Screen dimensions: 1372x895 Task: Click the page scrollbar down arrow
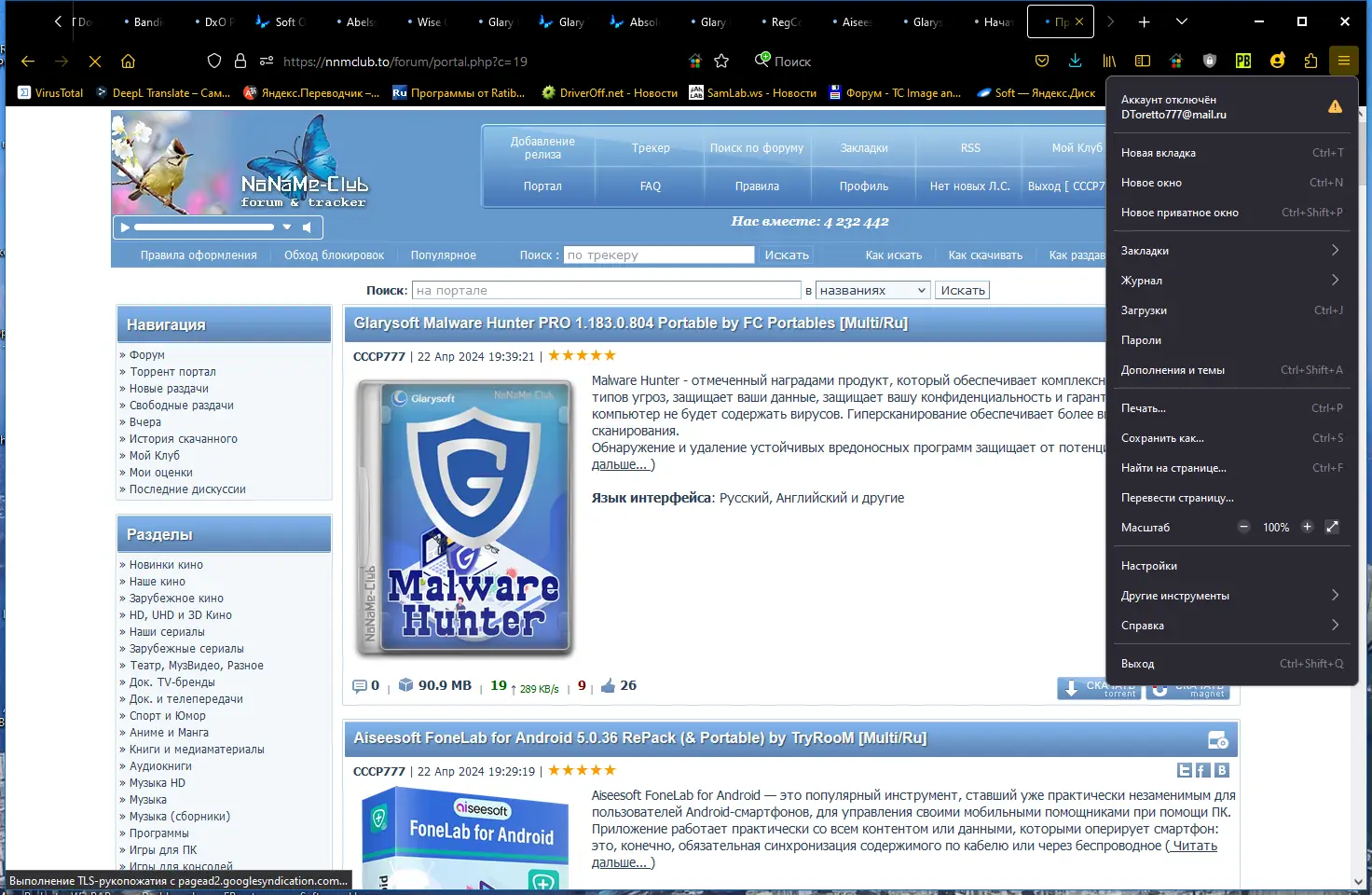(1359, 881)
